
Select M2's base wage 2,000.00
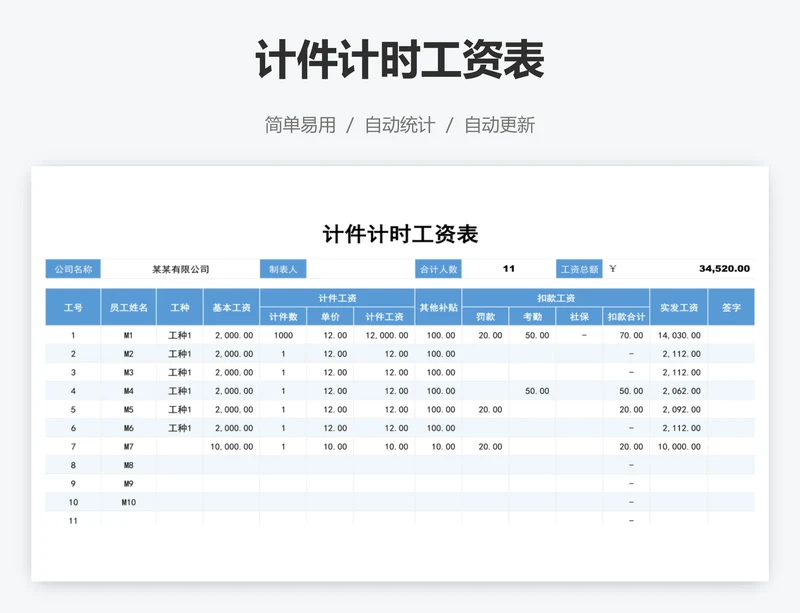click(x=231, y=354)
